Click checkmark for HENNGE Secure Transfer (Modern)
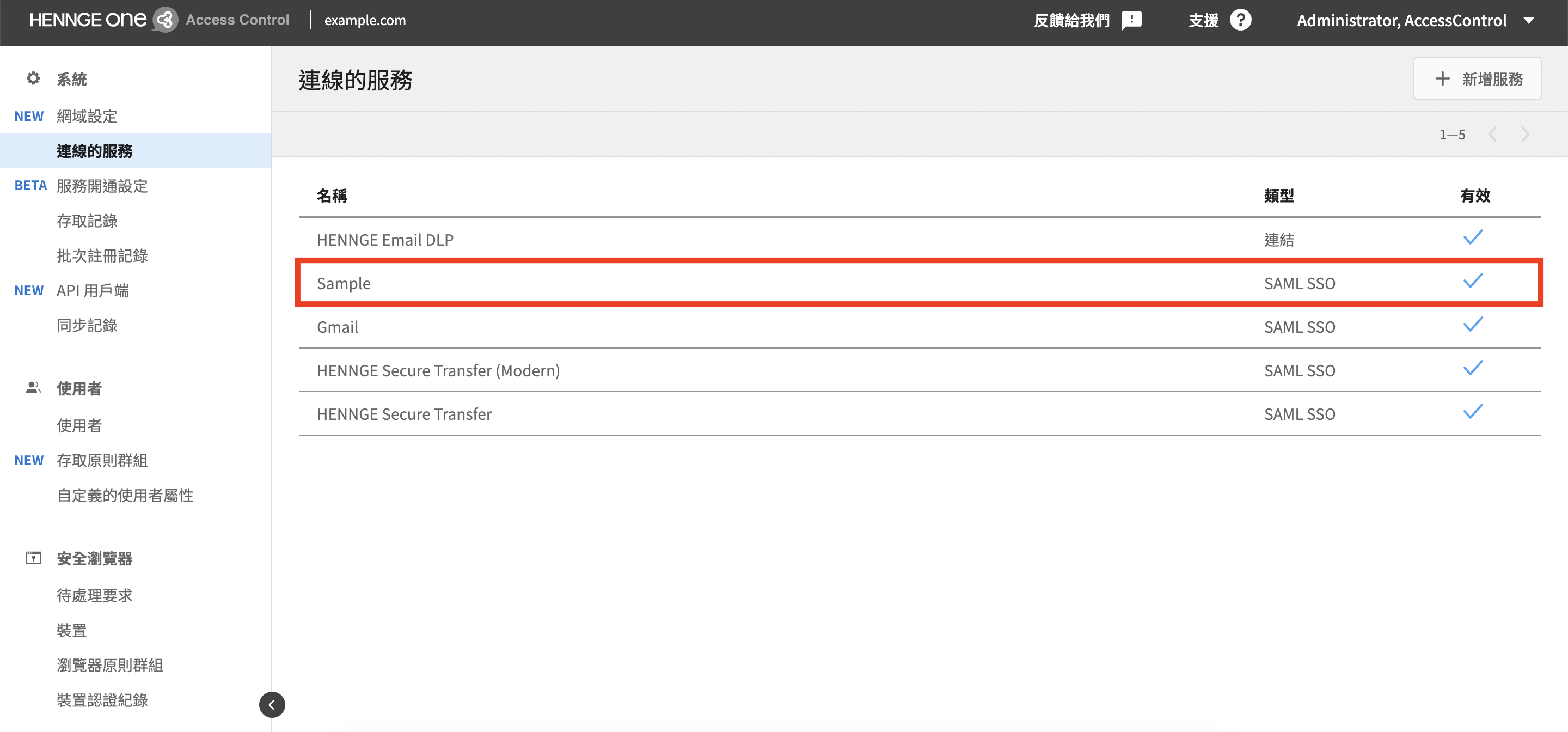1568x732 pixels. [x=1473, y=368]
